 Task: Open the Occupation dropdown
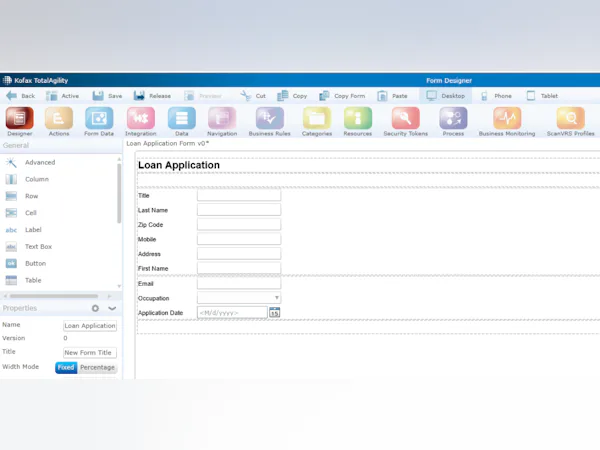pos(239,298)
